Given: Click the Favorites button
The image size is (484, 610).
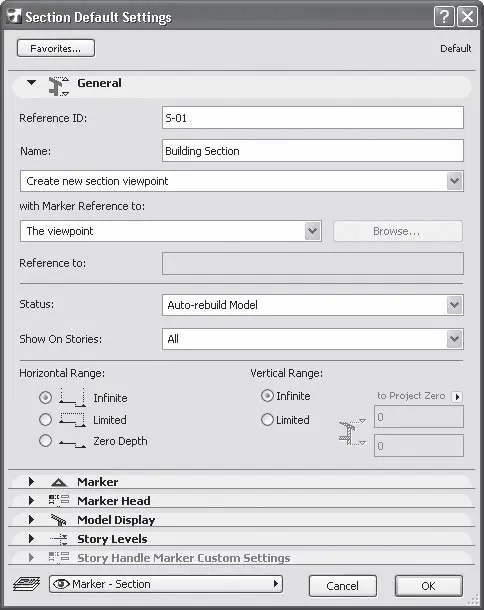Looking at the screenshot, I should point(56,48).
